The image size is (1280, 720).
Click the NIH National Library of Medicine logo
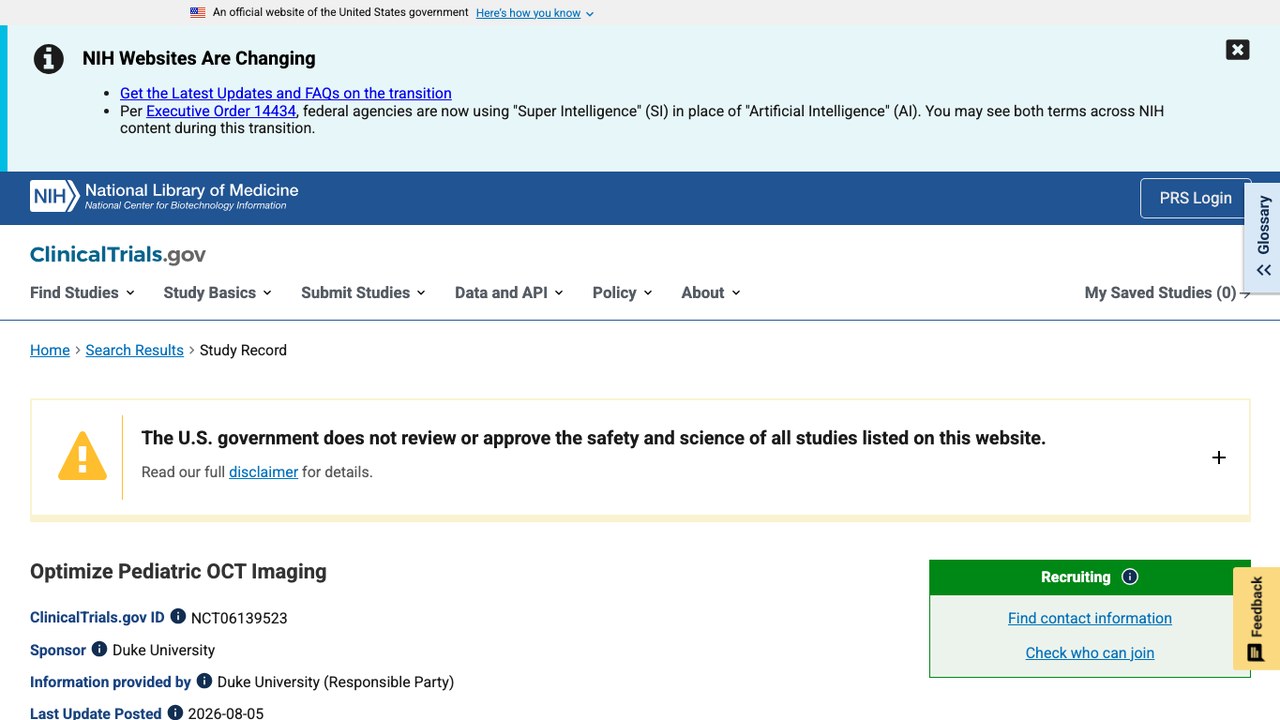pos(164,196)
